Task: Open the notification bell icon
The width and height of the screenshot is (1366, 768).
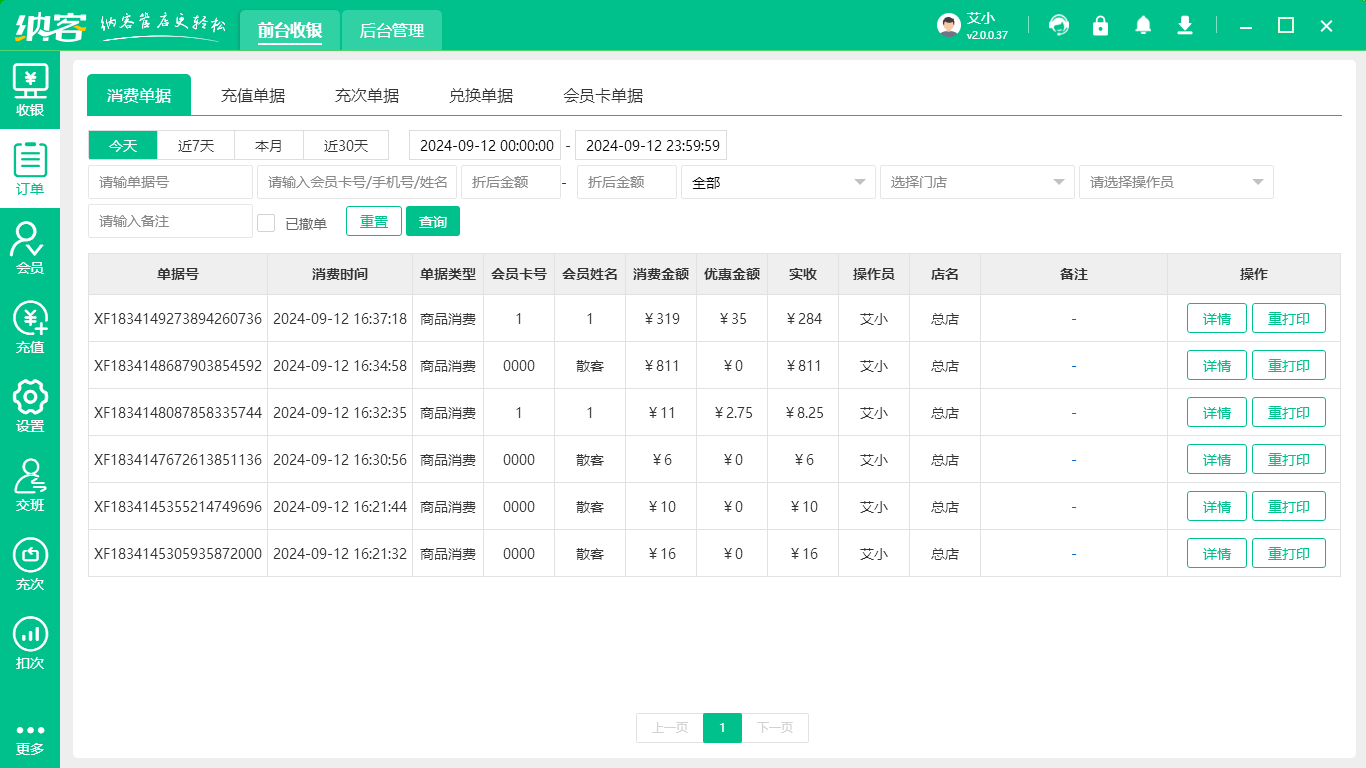Action: point(1143,25)
